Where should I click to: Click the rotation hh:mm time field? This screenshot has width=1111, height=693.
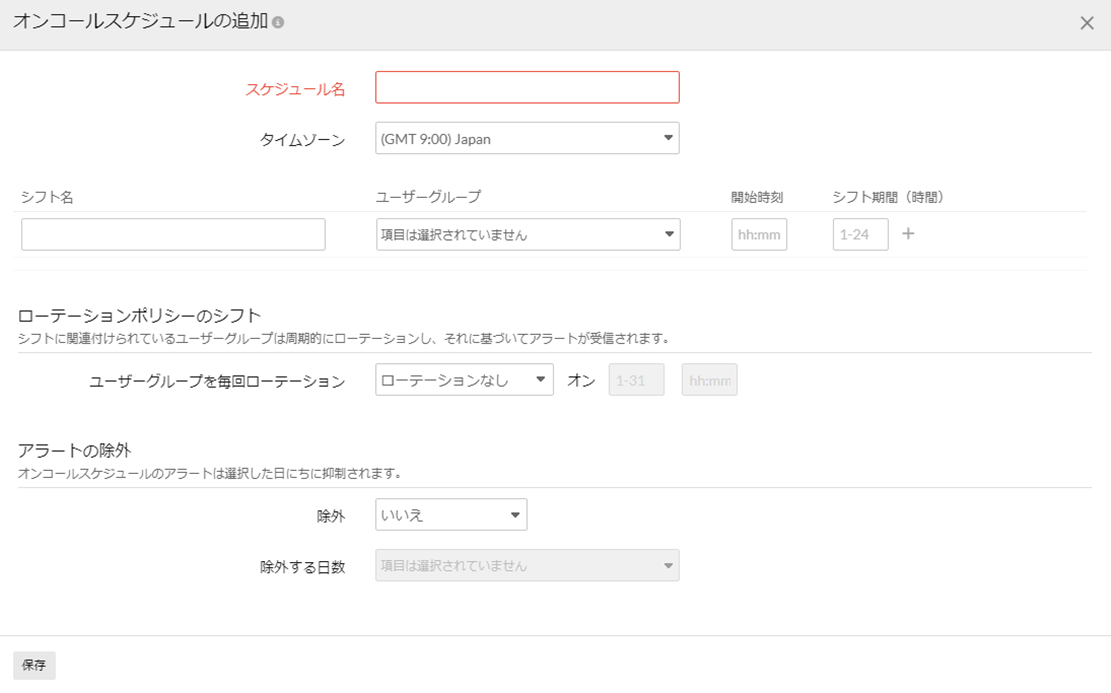(x=709, y=380)
